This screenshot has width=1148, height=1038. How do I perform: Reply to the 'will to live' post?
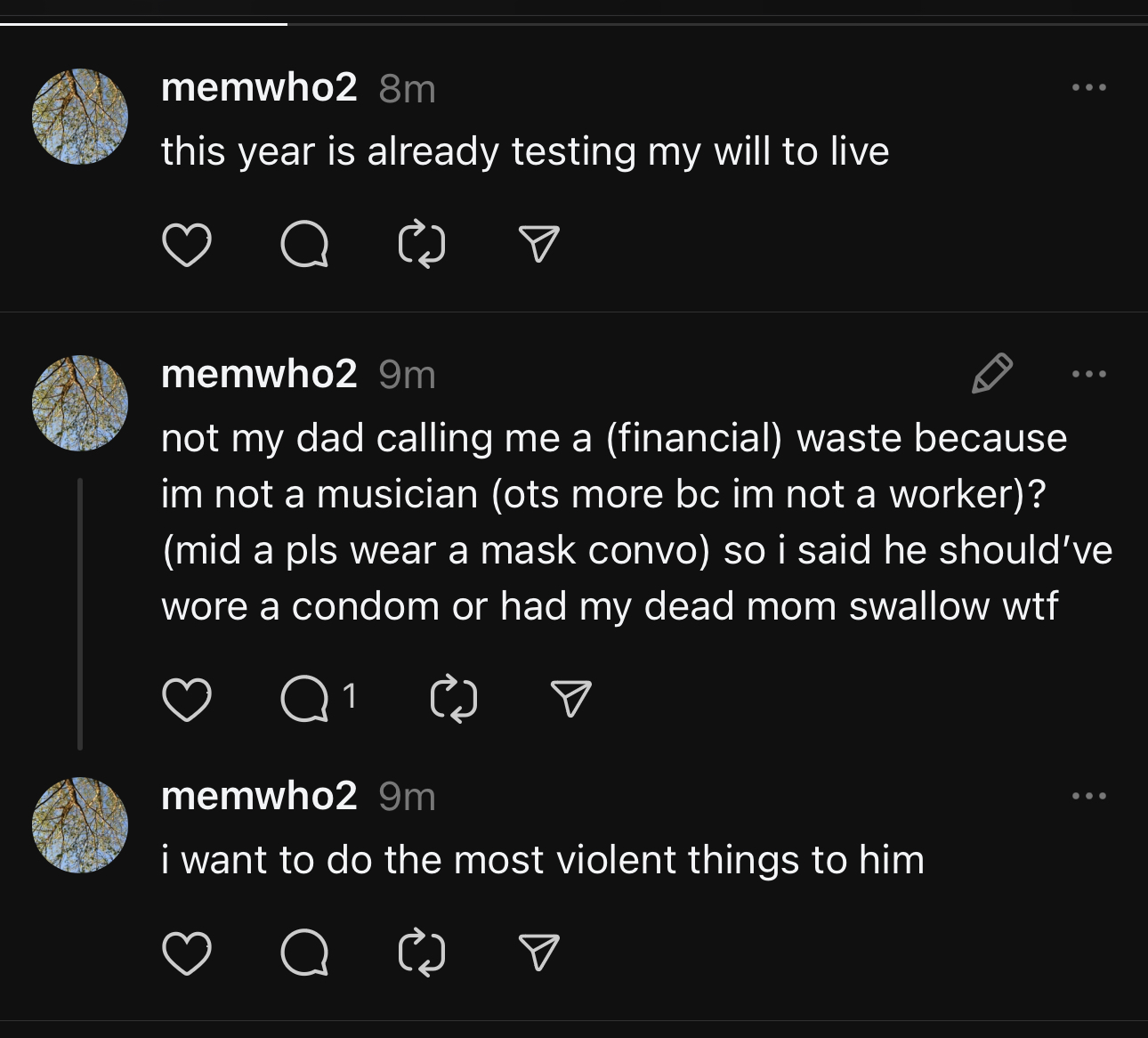pos(304,245)
